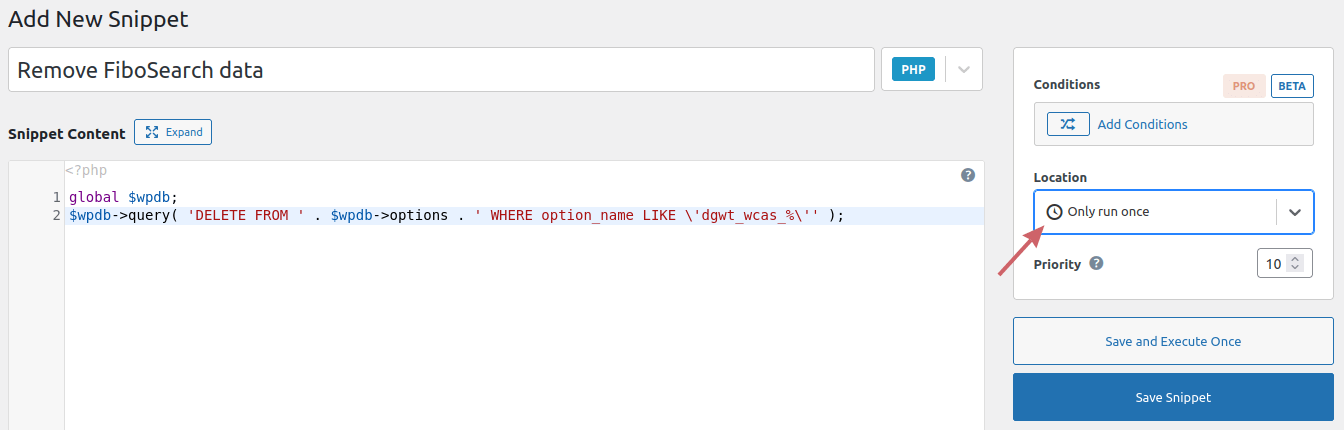Viewport: 1344px width, 430px height.
Task: Click the Conditions section label
Action: 1067,85
